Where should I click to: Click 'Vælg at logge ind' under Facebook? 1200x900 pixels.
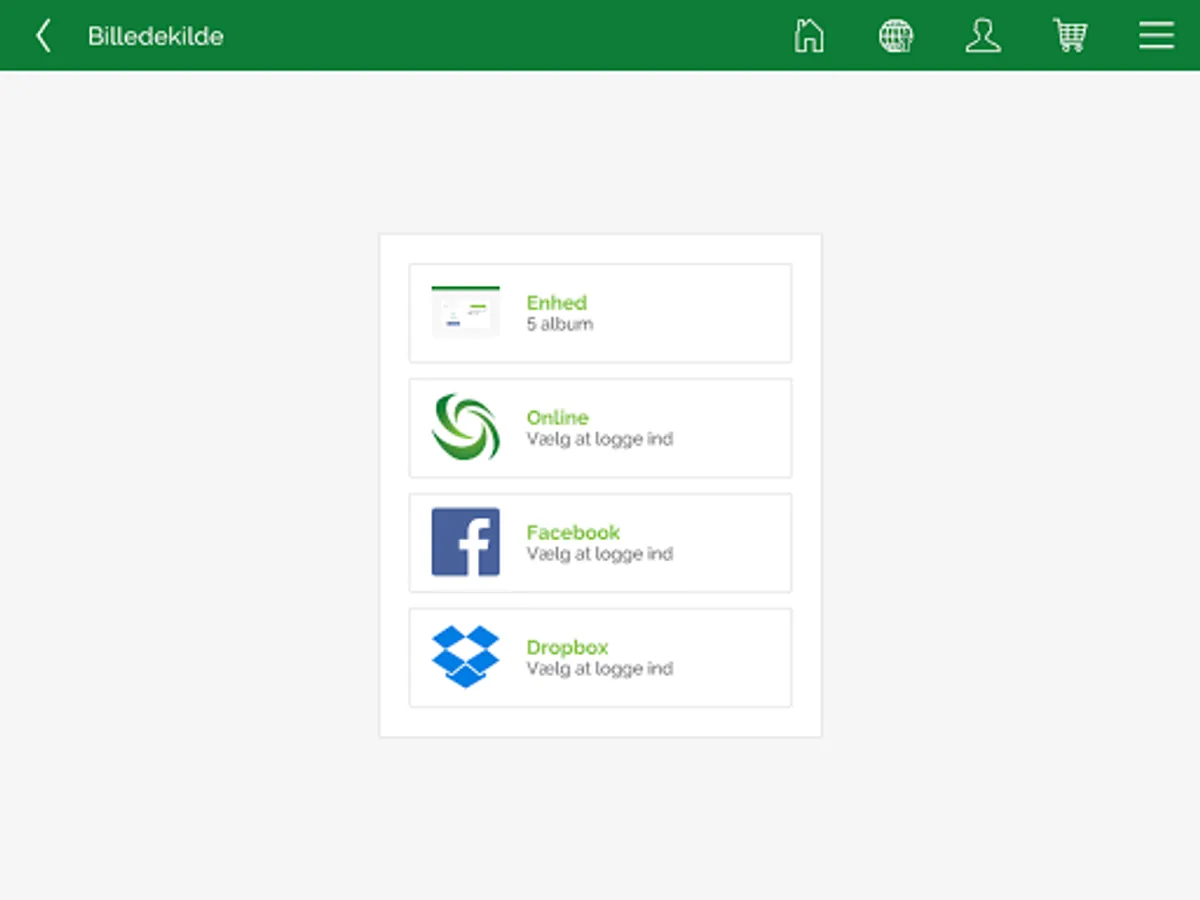point(600,554)
